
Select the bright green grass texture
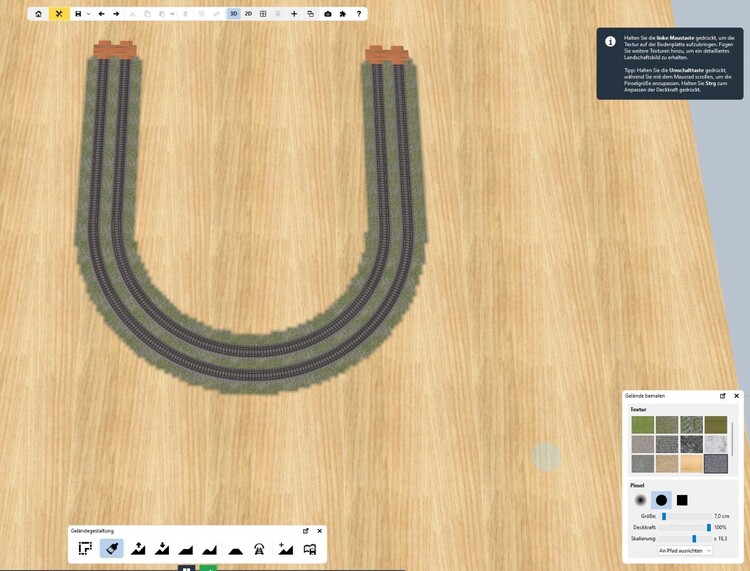[642, 425]
